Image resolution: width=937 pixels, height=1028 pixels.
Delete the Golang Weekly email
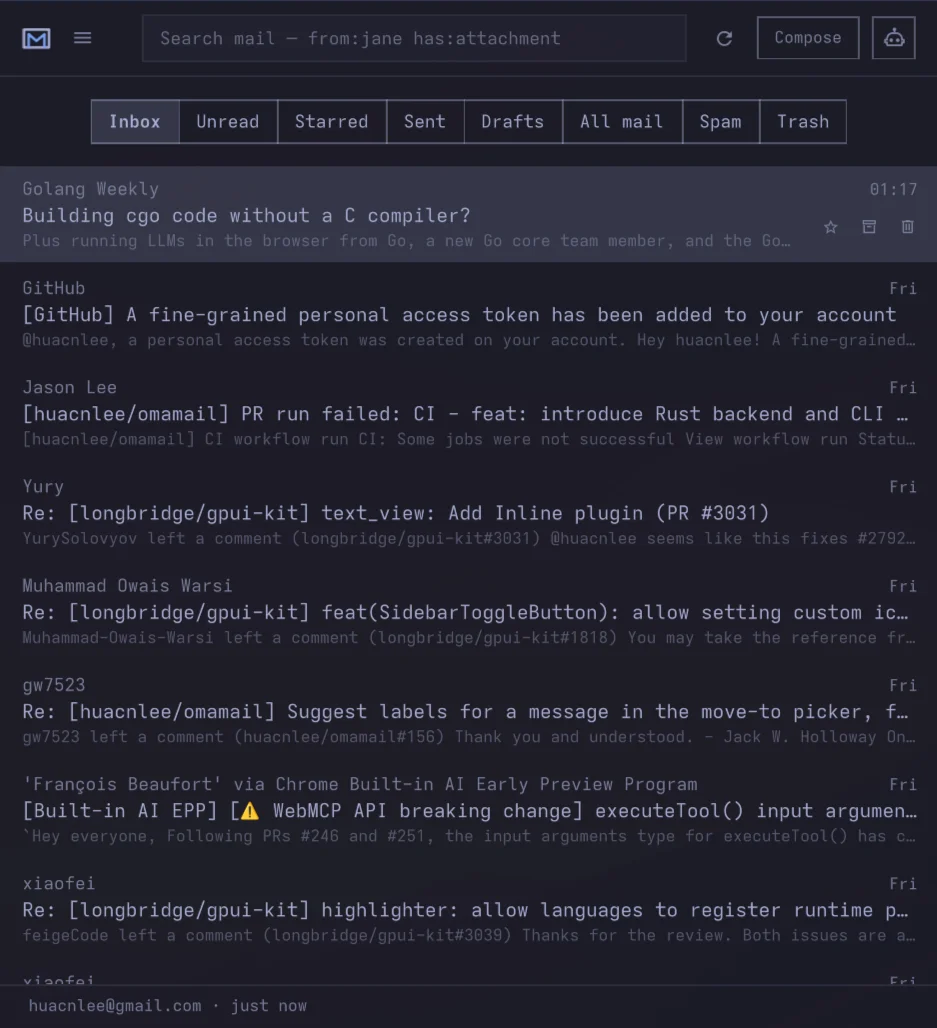click(907, 227)
